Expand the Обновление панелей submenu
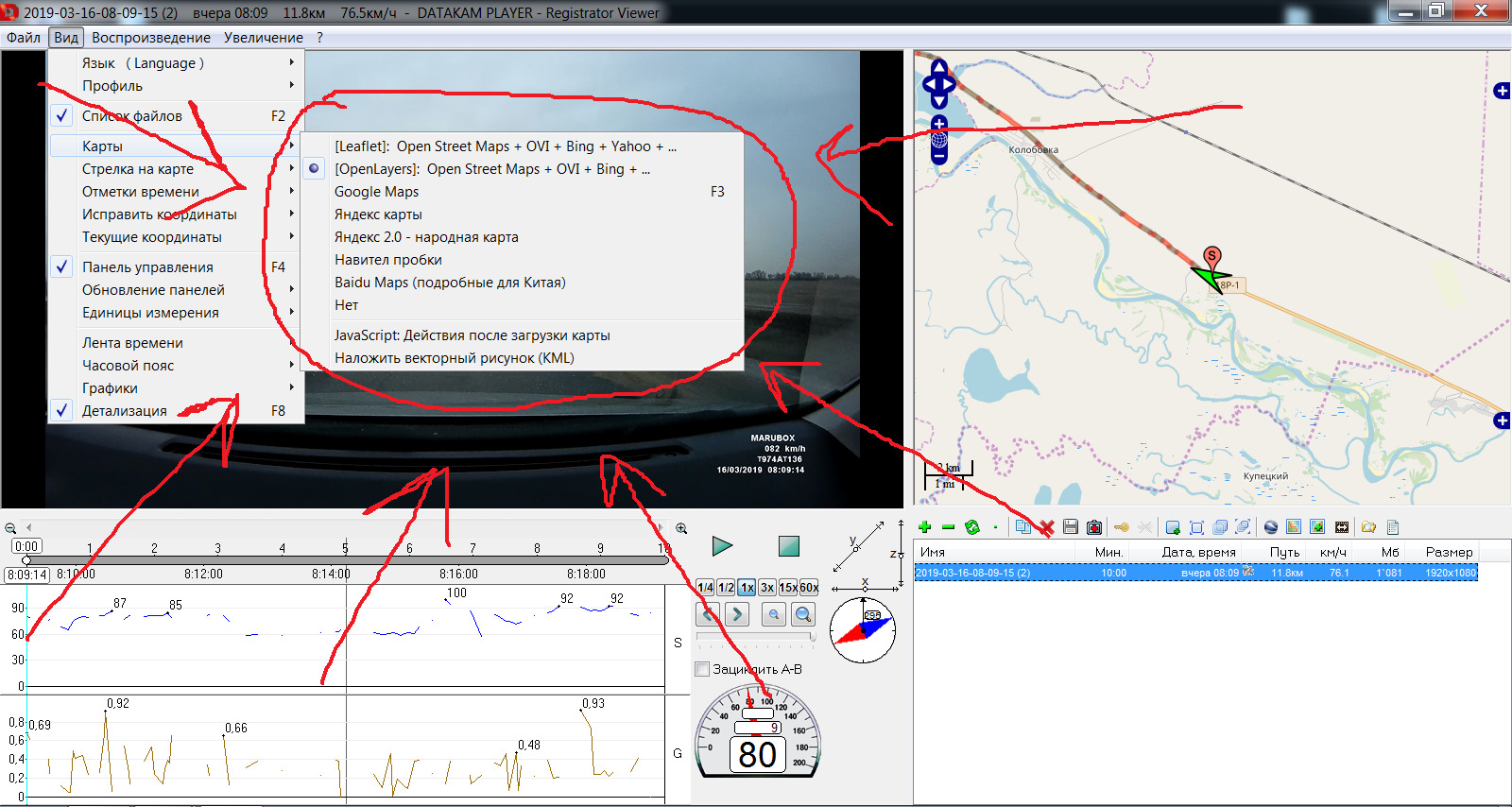 pos(177,290)
